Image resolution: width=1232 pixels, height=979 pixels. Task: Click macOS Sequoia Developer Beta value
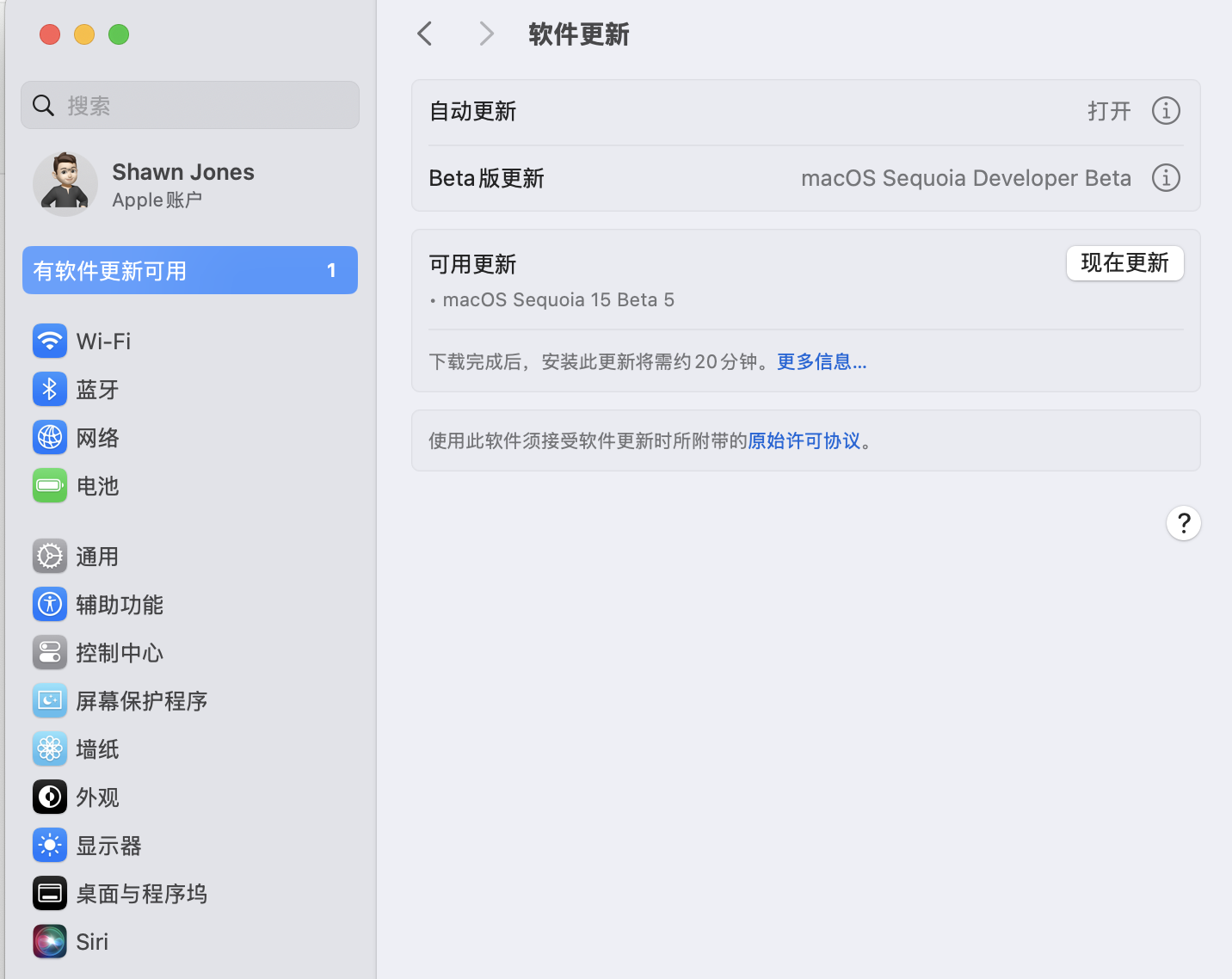[x=966, y=178]
